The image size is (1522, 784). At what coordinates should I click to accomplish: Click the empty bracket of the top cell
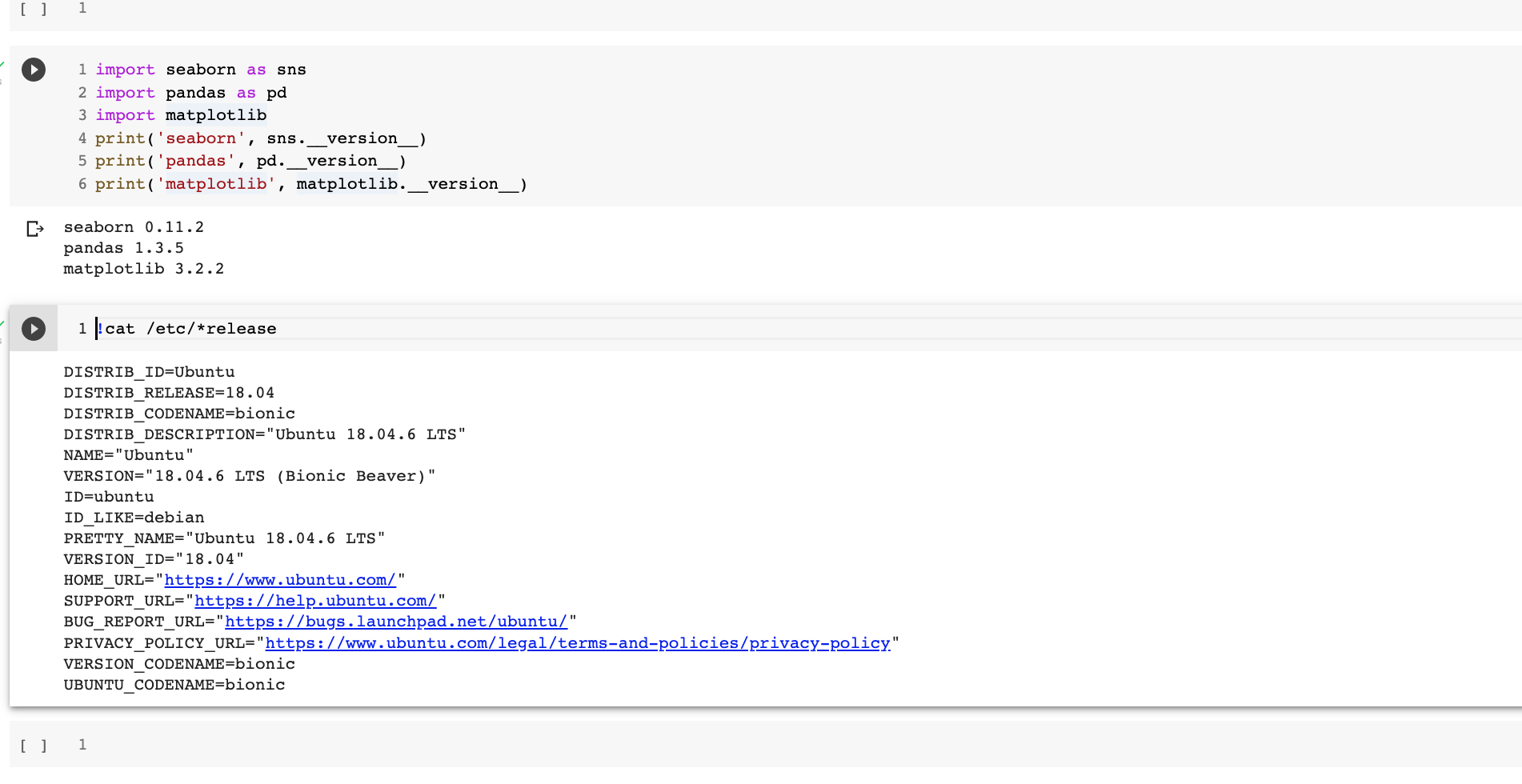pos(32,10)
